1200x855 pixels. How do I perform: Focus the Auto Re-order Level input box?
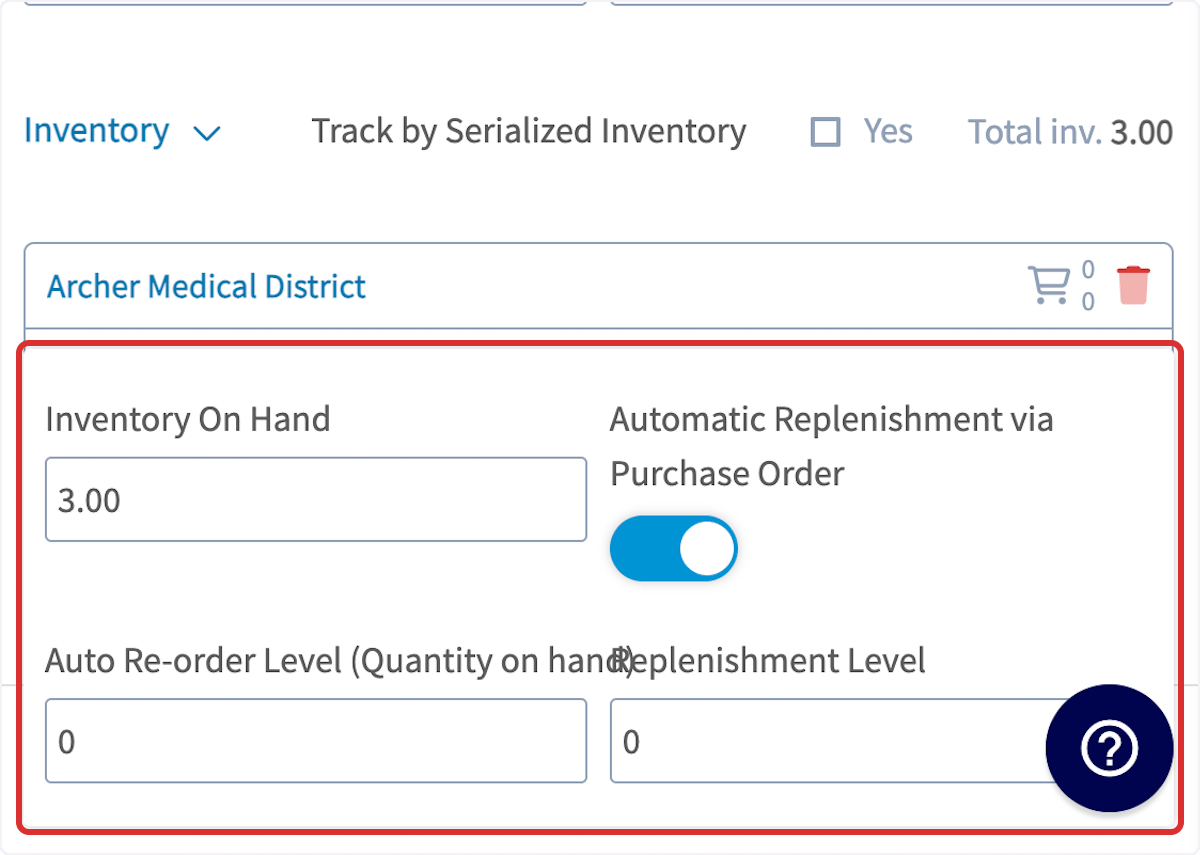pyautogui.click(x=316, y=741)
